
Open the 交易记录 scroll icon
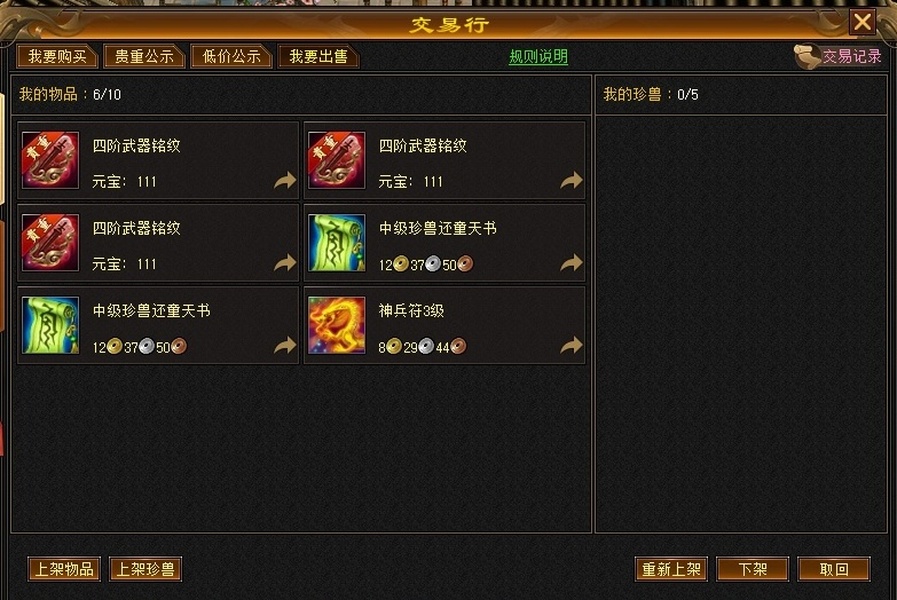click(807, 56)
